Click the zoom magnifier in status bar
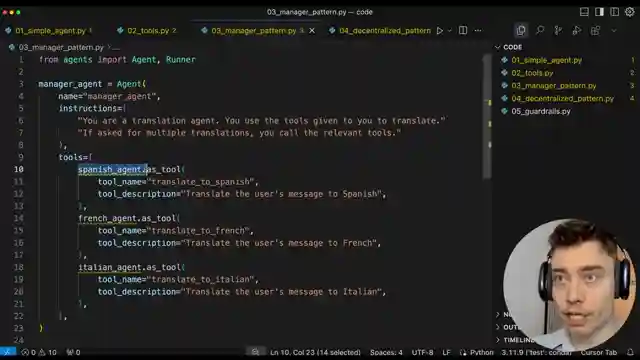This screenshot has width=640, height=360. coord(255,352)
